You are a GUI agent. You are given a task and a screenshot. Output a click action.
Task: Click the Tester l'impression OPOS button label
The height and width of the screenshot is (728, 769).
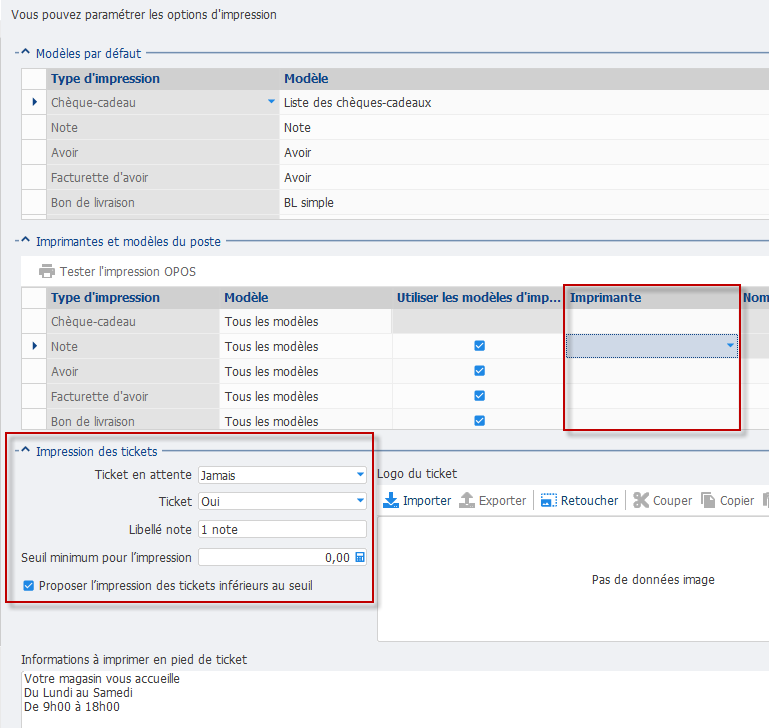pos(128,272)
